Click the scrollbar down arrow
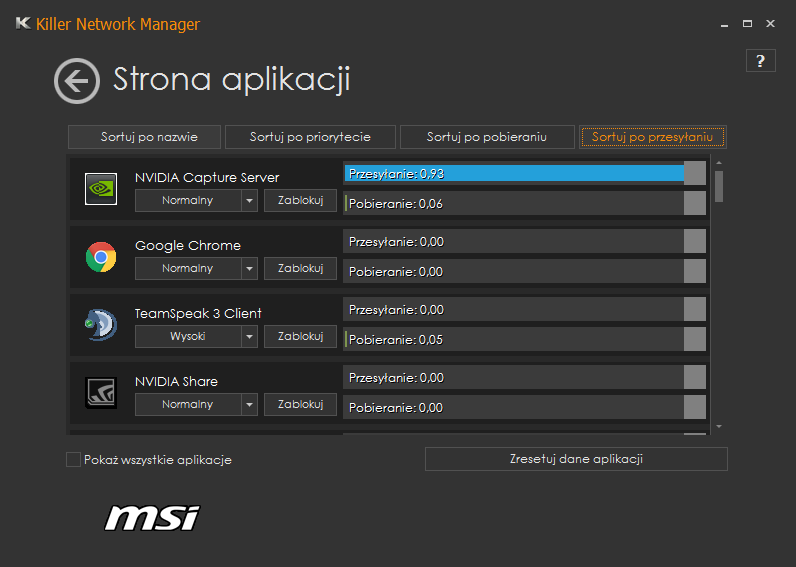This screenshot has width=796, height=567. [719, 427]
